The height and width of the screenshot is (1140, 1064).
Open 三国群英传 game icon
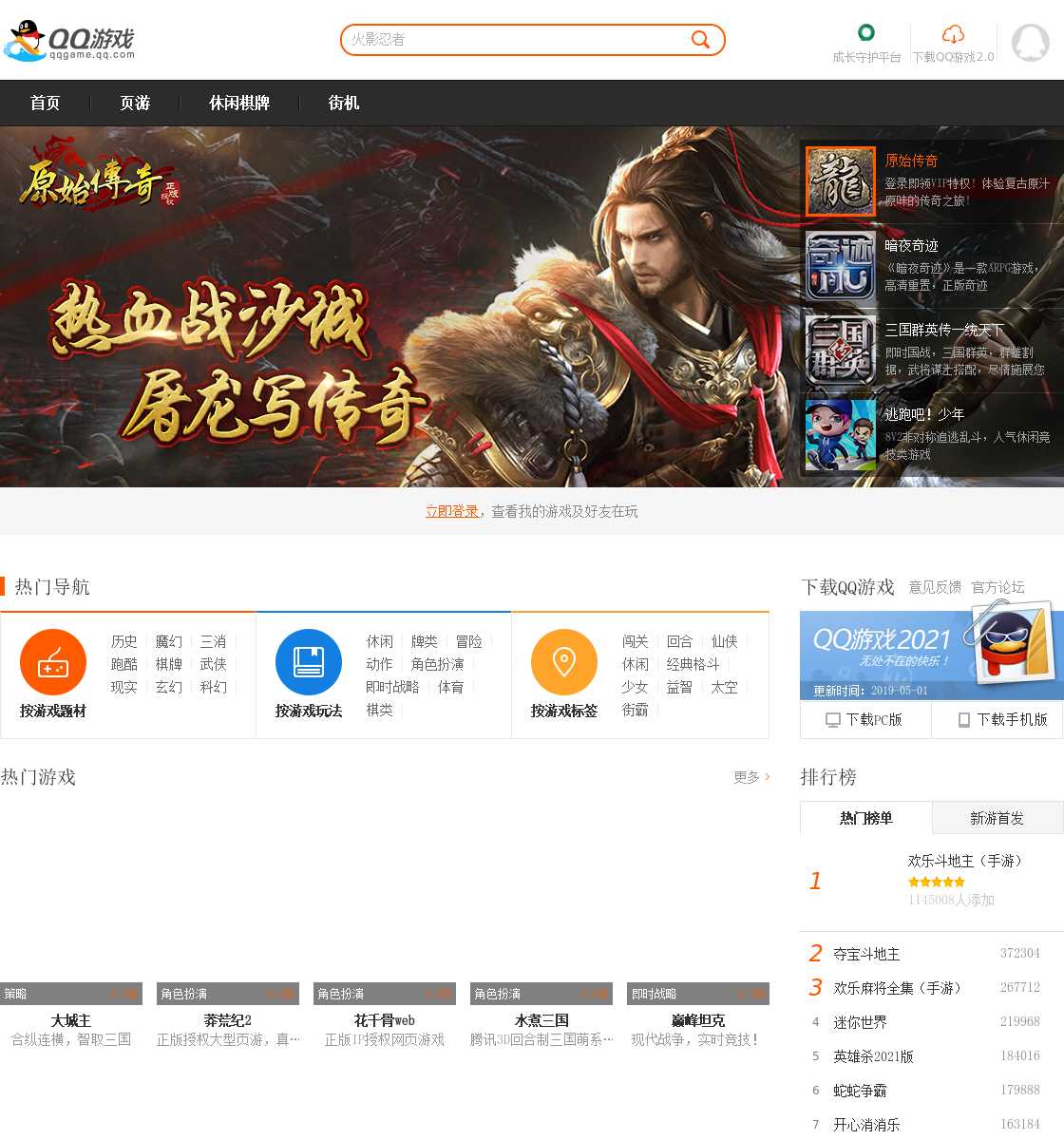(841, 351)
